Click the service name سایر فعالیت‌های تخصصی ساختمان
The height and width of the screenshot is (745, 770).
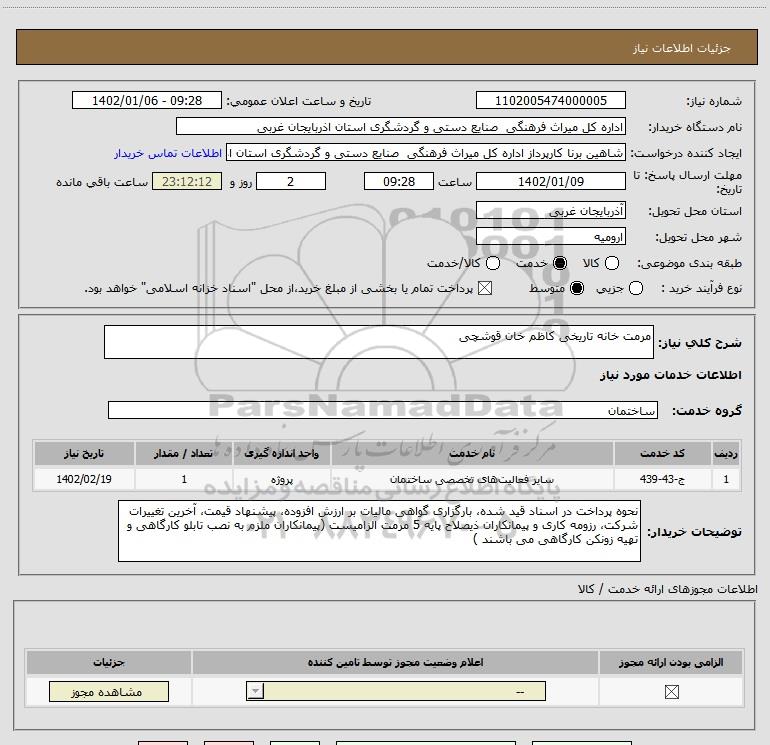(x=471, y=479)
